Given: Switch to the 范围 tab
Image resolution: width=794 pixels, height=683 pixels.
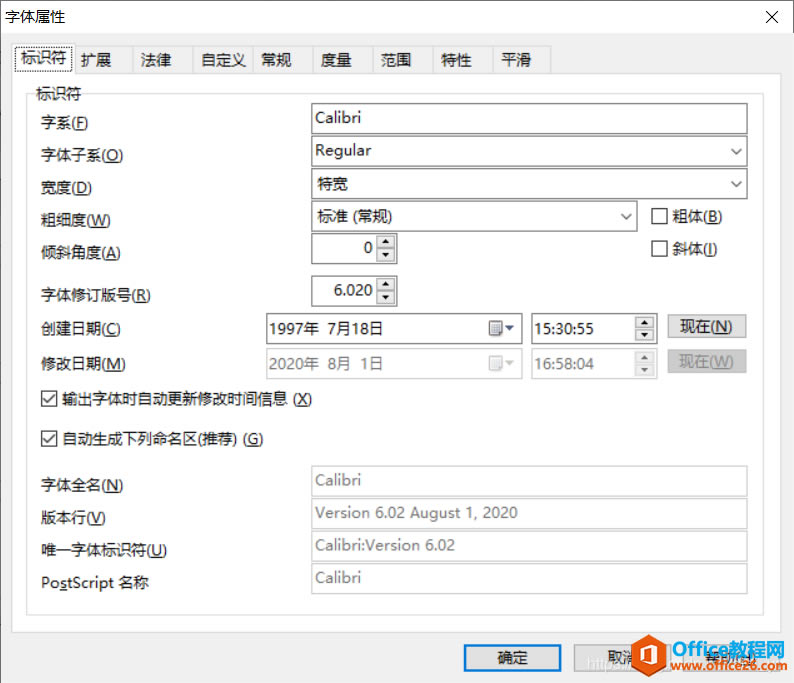Looking at the screenshot, I should click(403, 60).
